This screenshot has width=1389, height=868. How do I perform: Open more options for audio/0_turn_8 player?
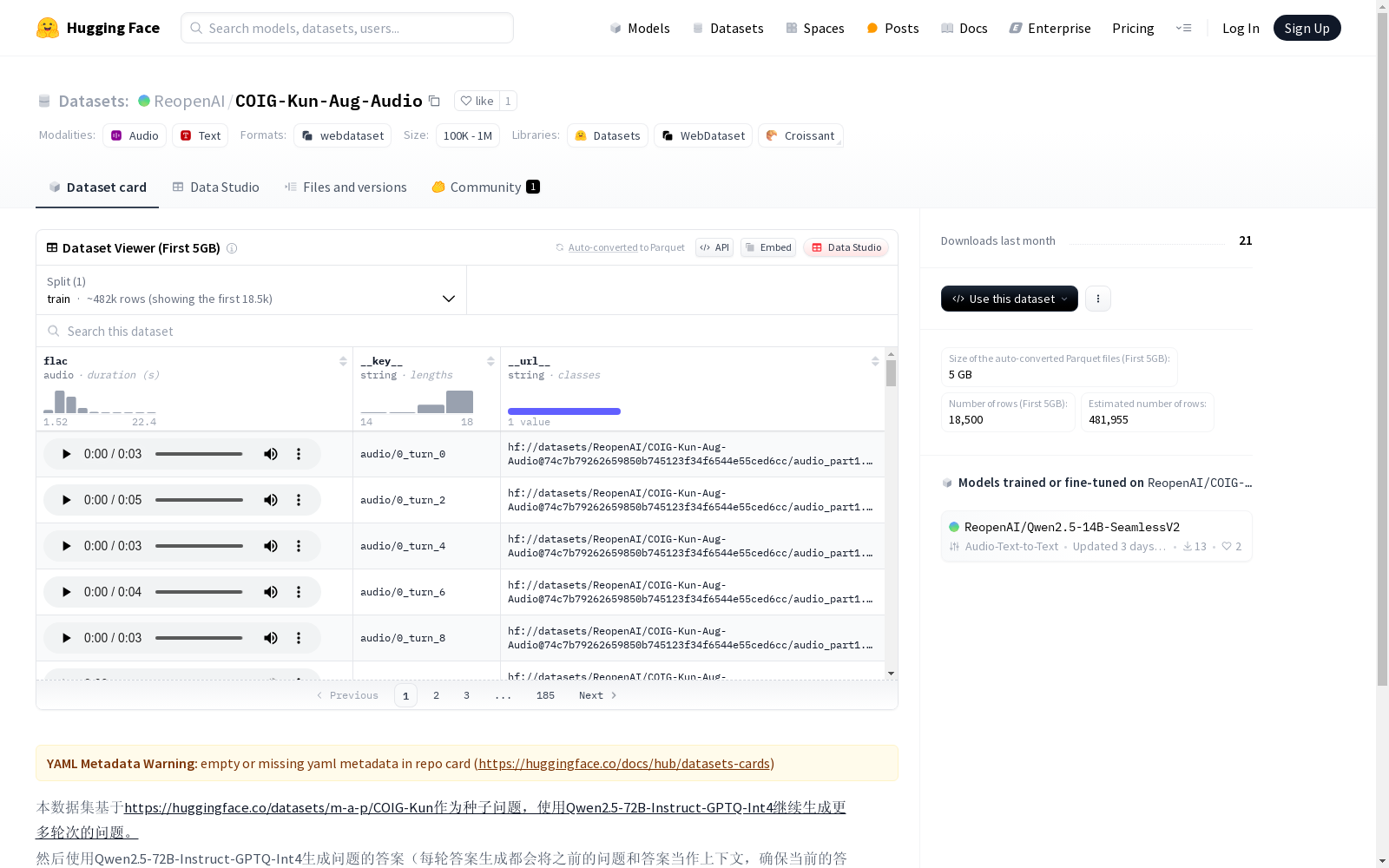click(299, 638)
